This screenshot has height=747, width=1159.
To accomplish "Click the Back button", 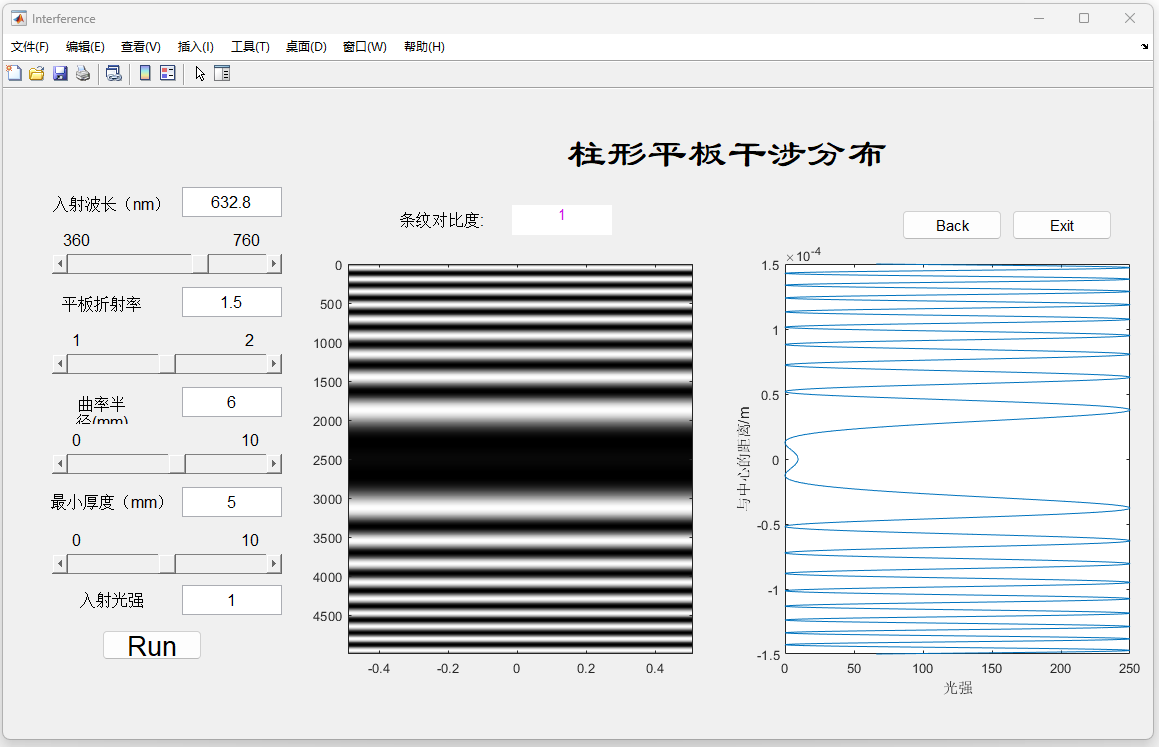I will tap(951, 225).
